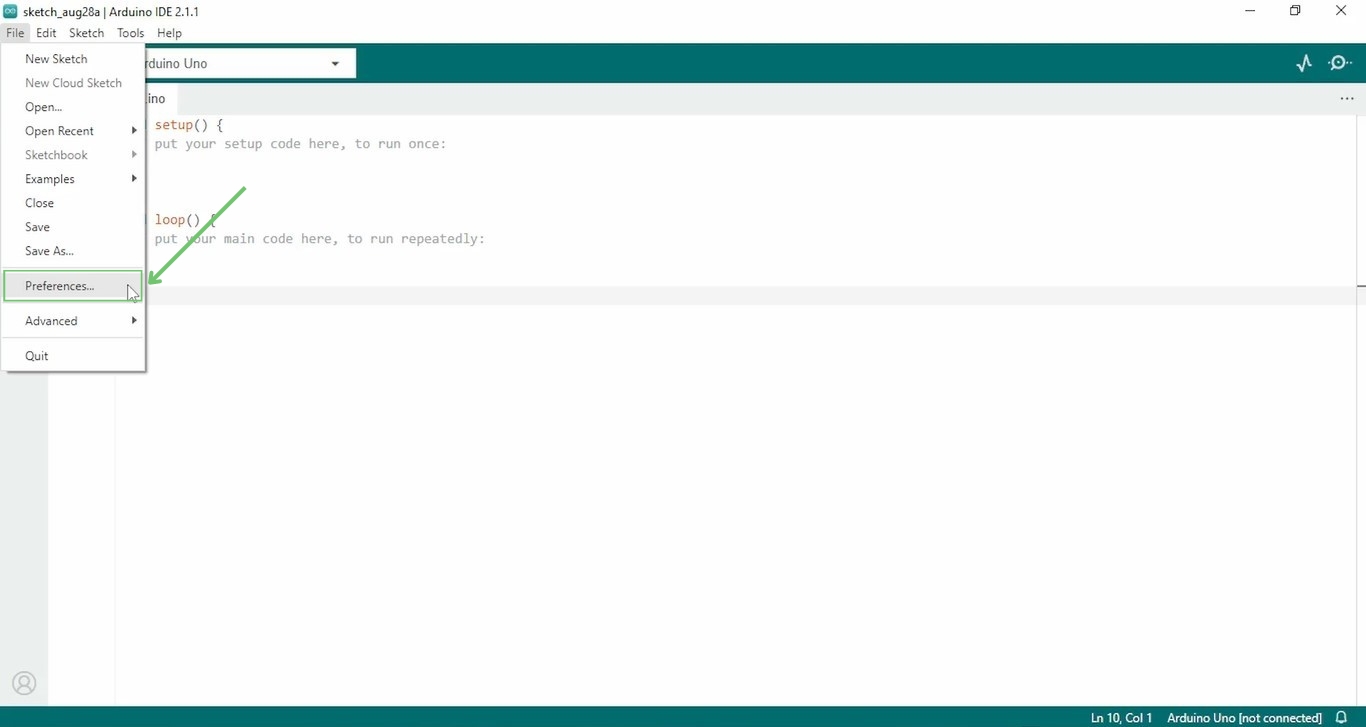The height and width of the screenshot is (727, 1366).
Task: Open the Edit menu
Action: 46,32
